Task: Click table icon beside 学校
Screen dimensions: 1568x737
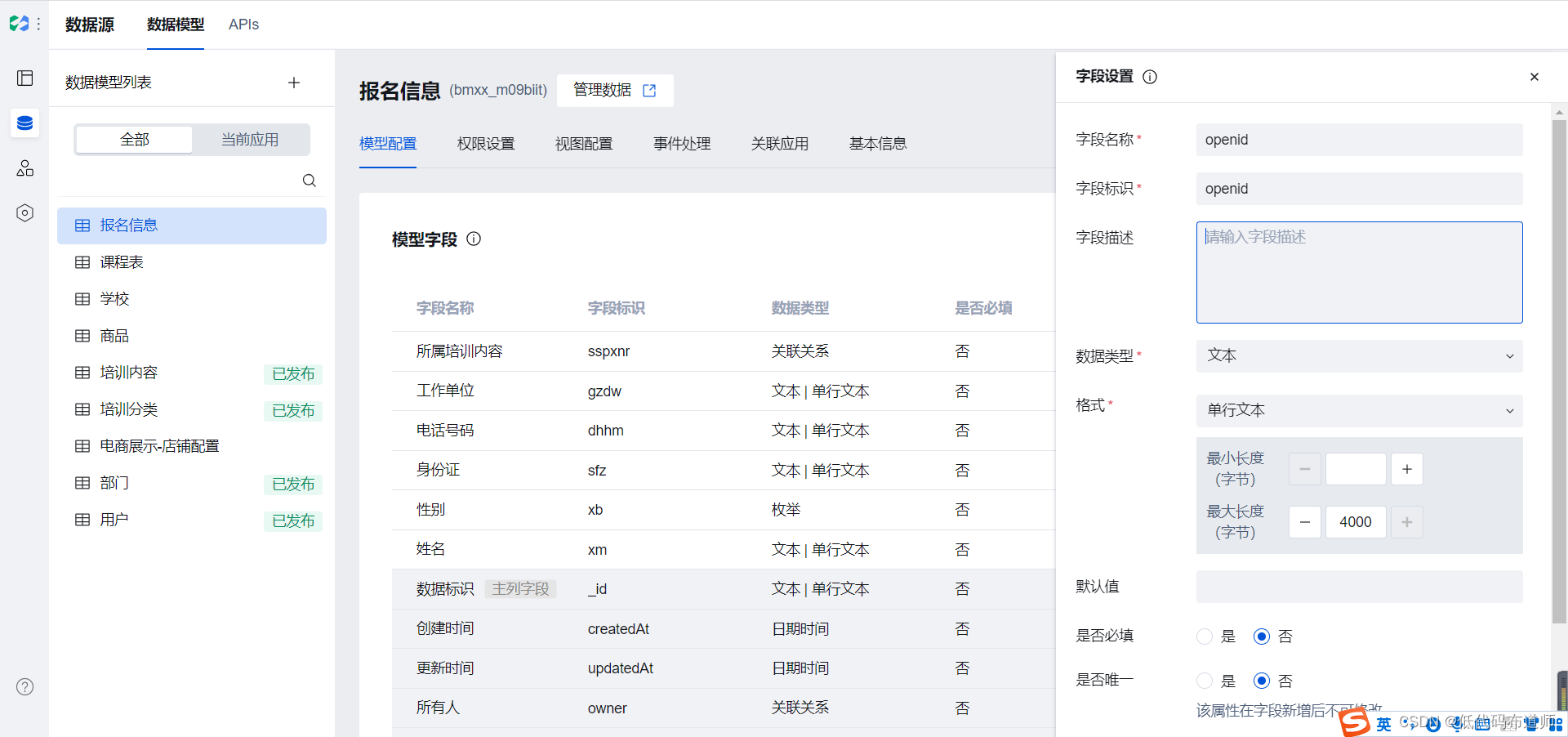Action: click(82, 299)
